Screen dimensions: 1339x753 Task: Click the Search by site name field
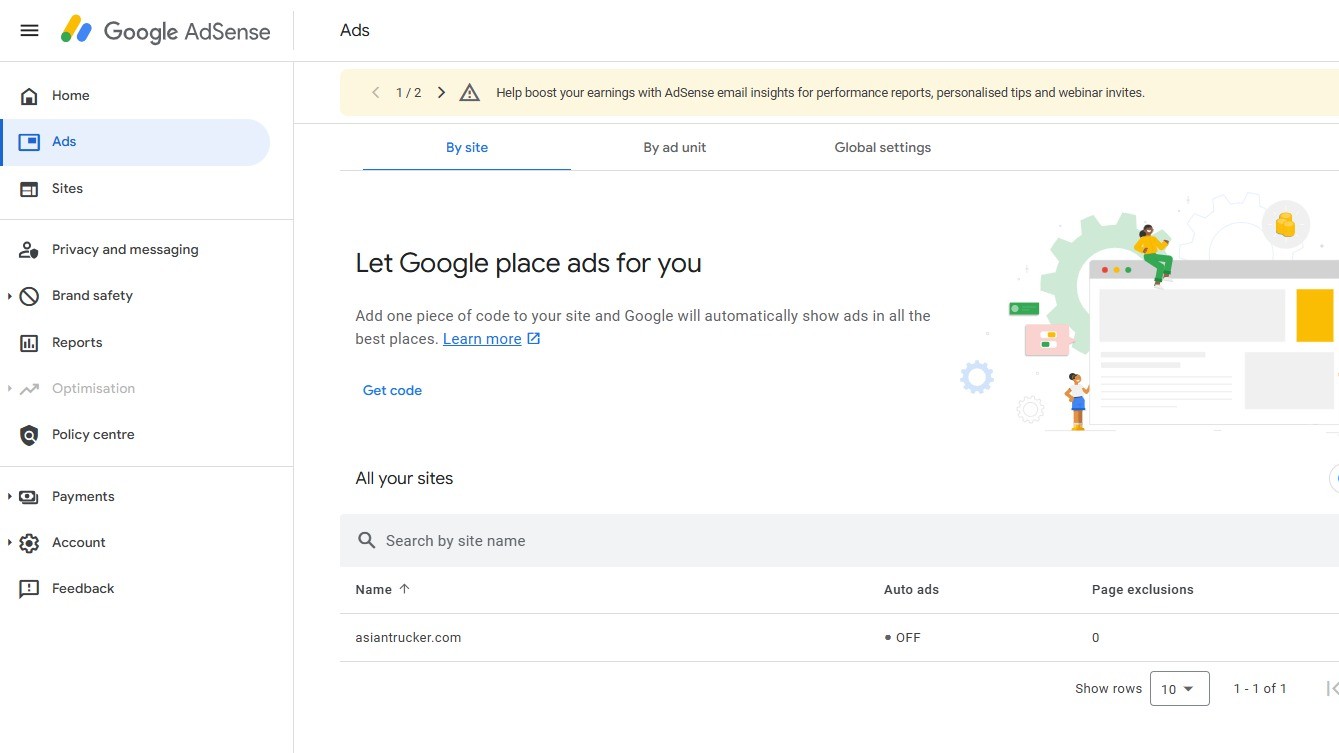coord(839,541)
